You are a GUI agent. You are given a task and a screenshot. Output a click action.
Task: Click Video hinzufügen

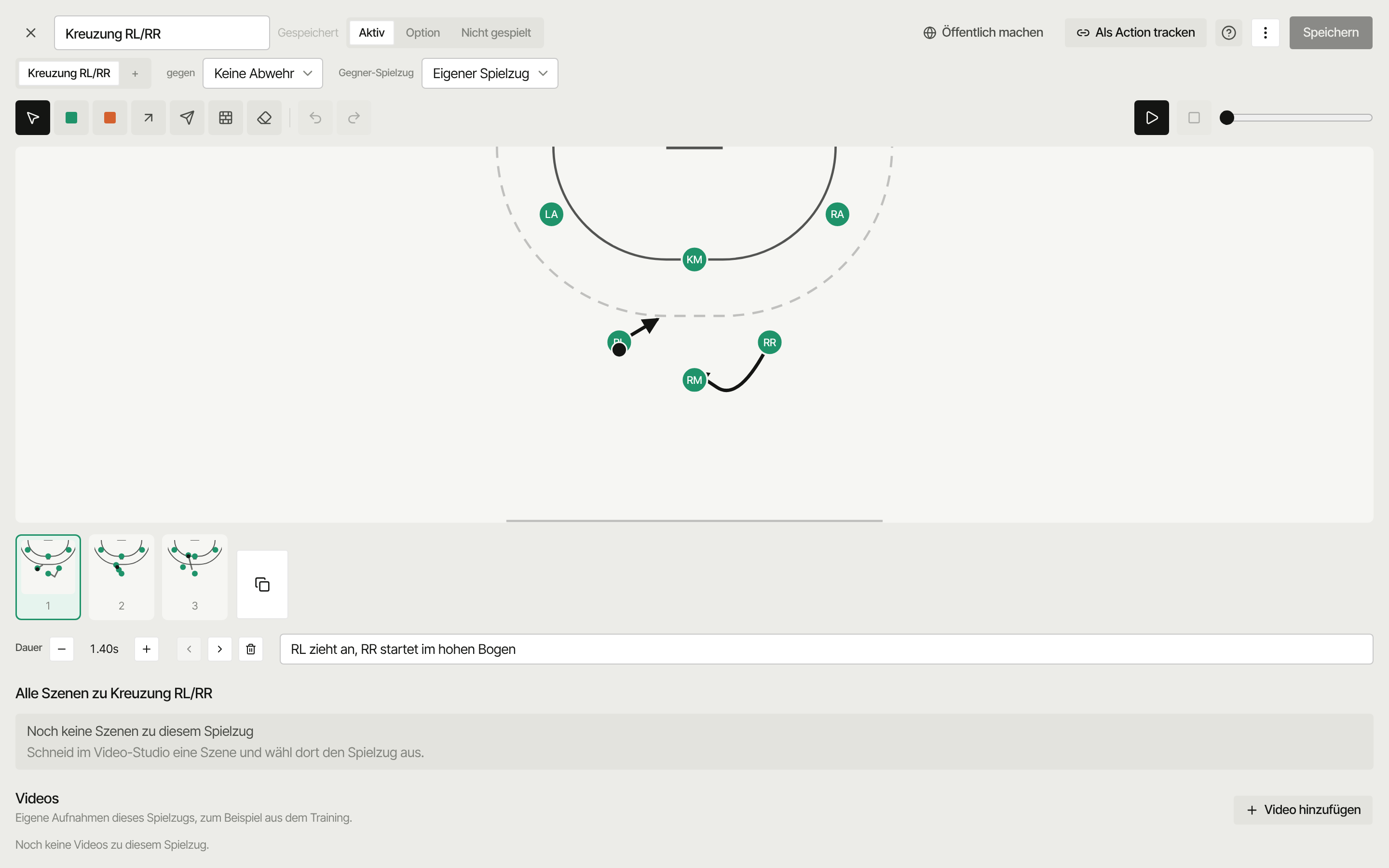point(1303,810)
